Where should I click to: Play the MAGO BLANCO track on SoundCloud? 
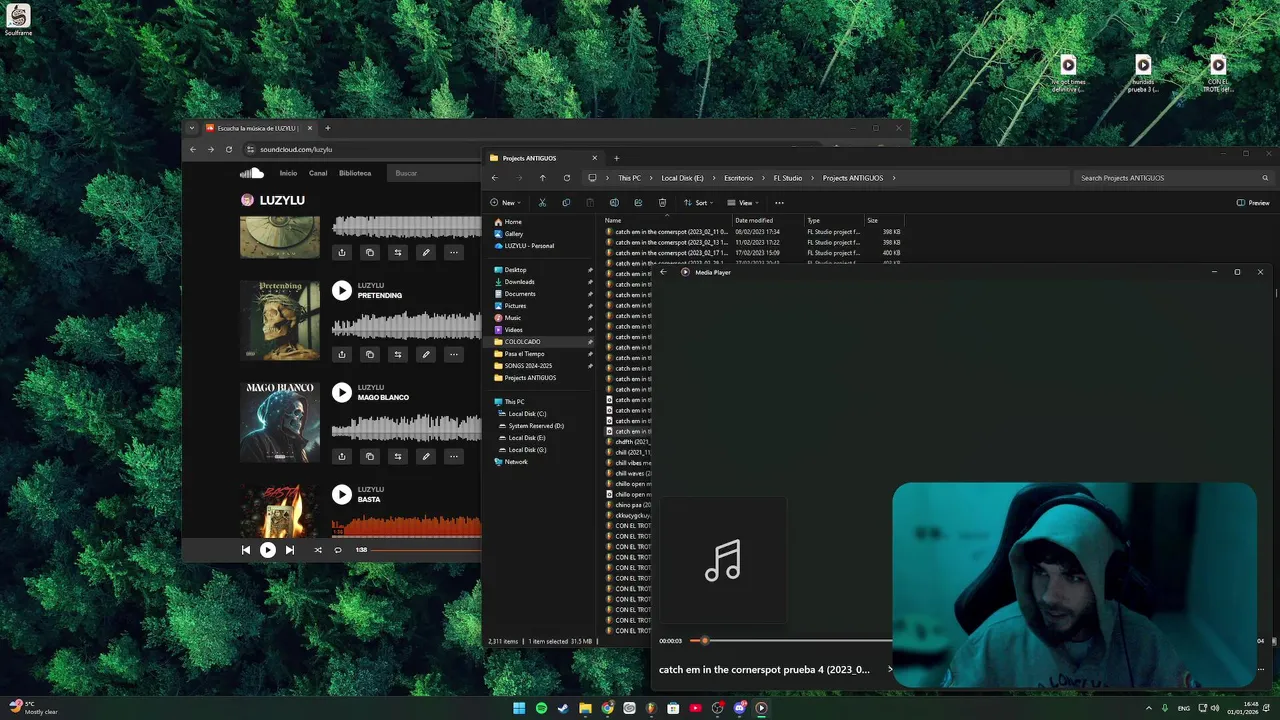(342, 392)
